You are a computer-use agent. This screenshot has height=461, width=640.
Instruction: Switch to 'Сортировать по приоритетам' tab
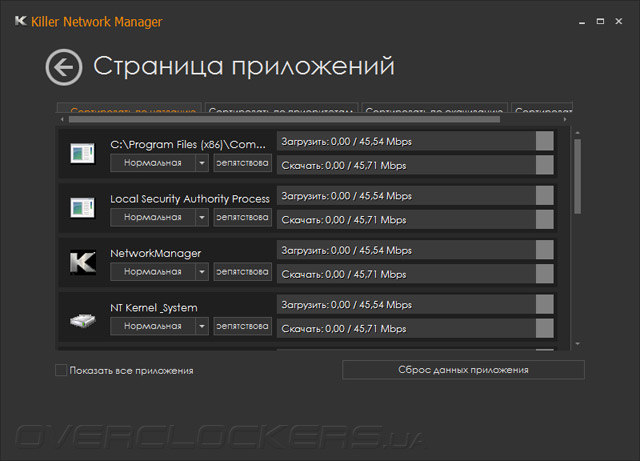[x=281, y=108]
